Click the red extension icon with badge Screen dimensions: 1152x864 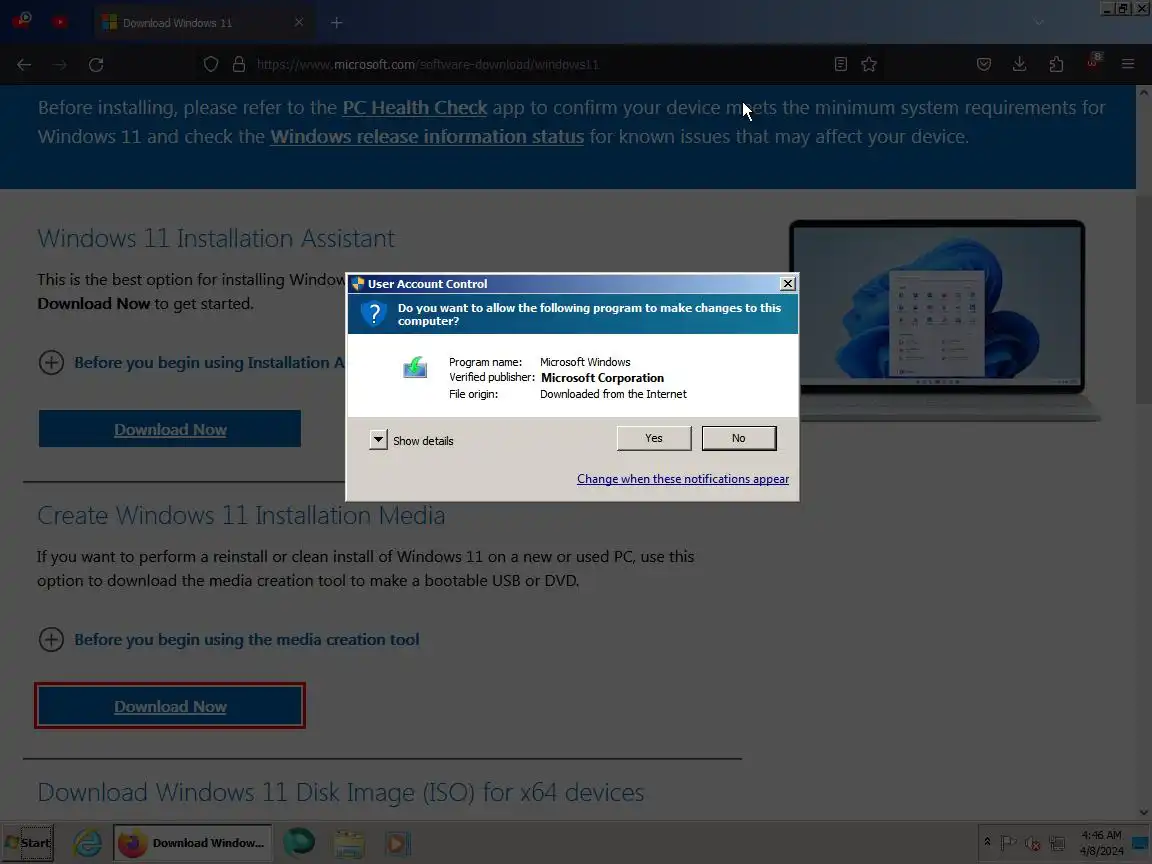point(1093,62)
